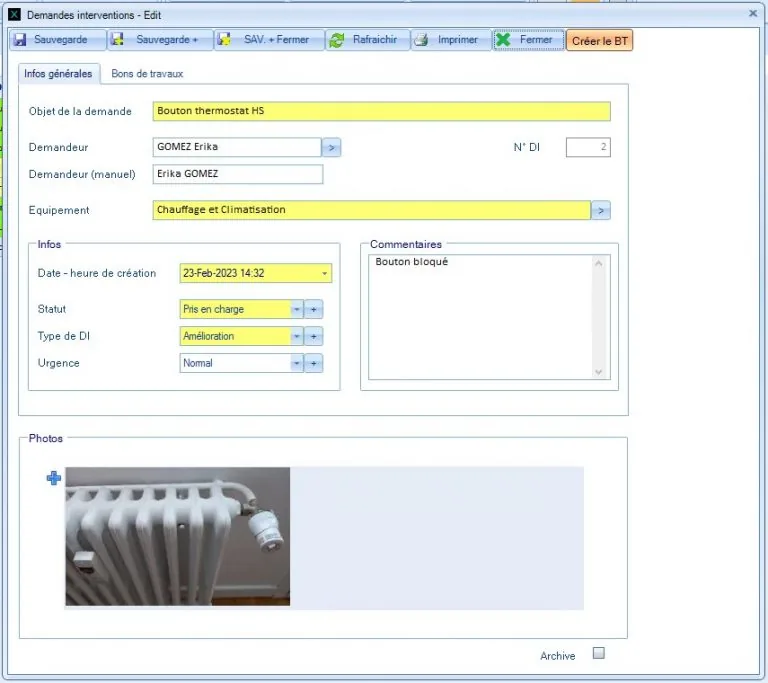Click the Rafraichir green arrows icon

tap(336, 40)
